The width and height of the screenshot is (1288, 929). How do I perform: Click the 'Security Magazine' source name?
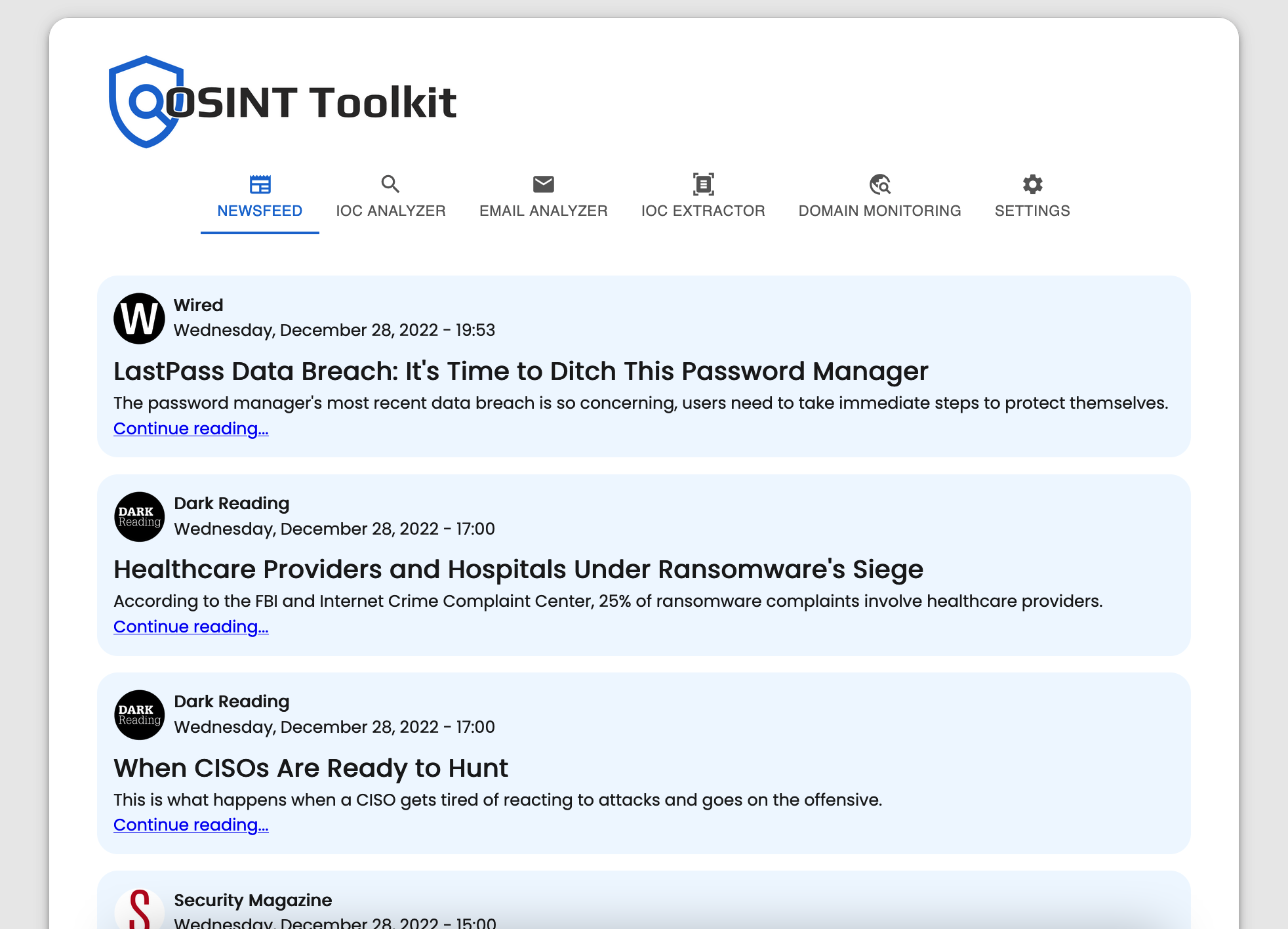coord(252,900)
